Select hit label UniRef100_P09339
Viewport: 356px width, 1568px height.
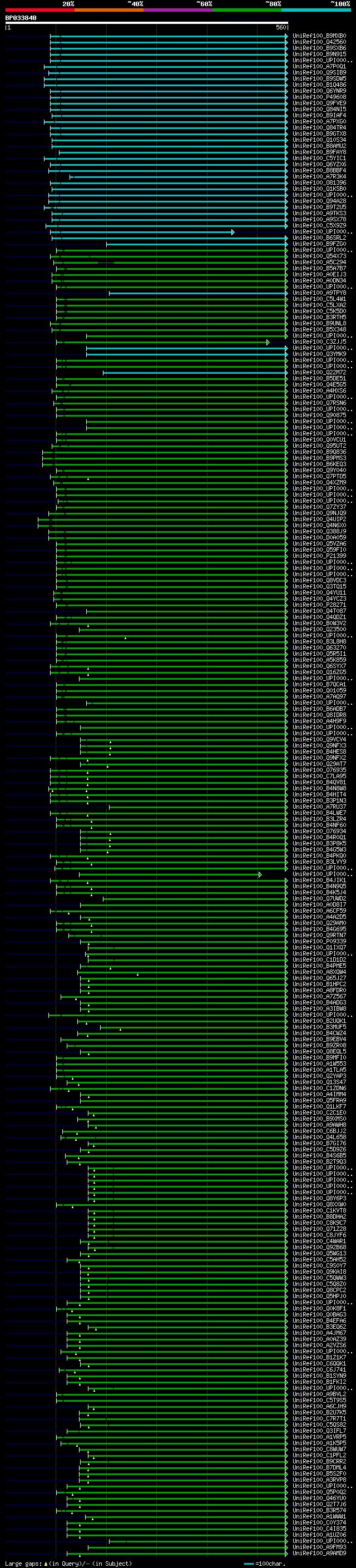click(319, 941)
